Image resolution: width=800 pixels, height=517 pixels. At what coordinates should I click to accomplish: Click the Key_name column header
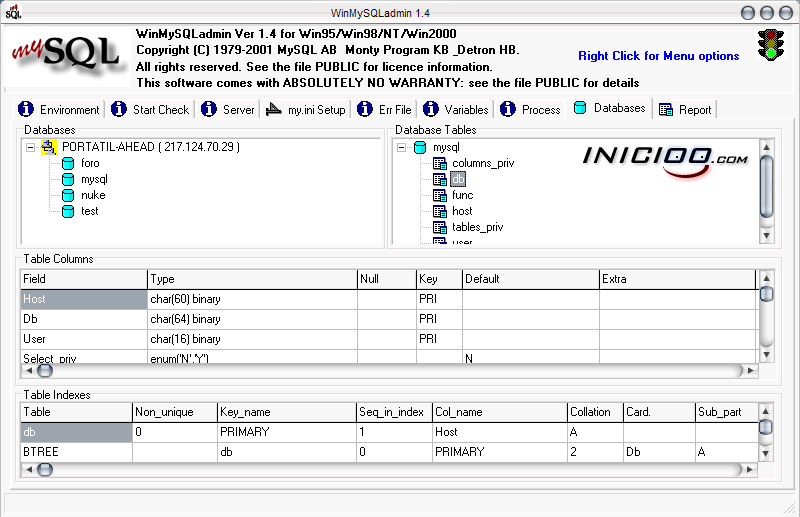tap(287, 412)
